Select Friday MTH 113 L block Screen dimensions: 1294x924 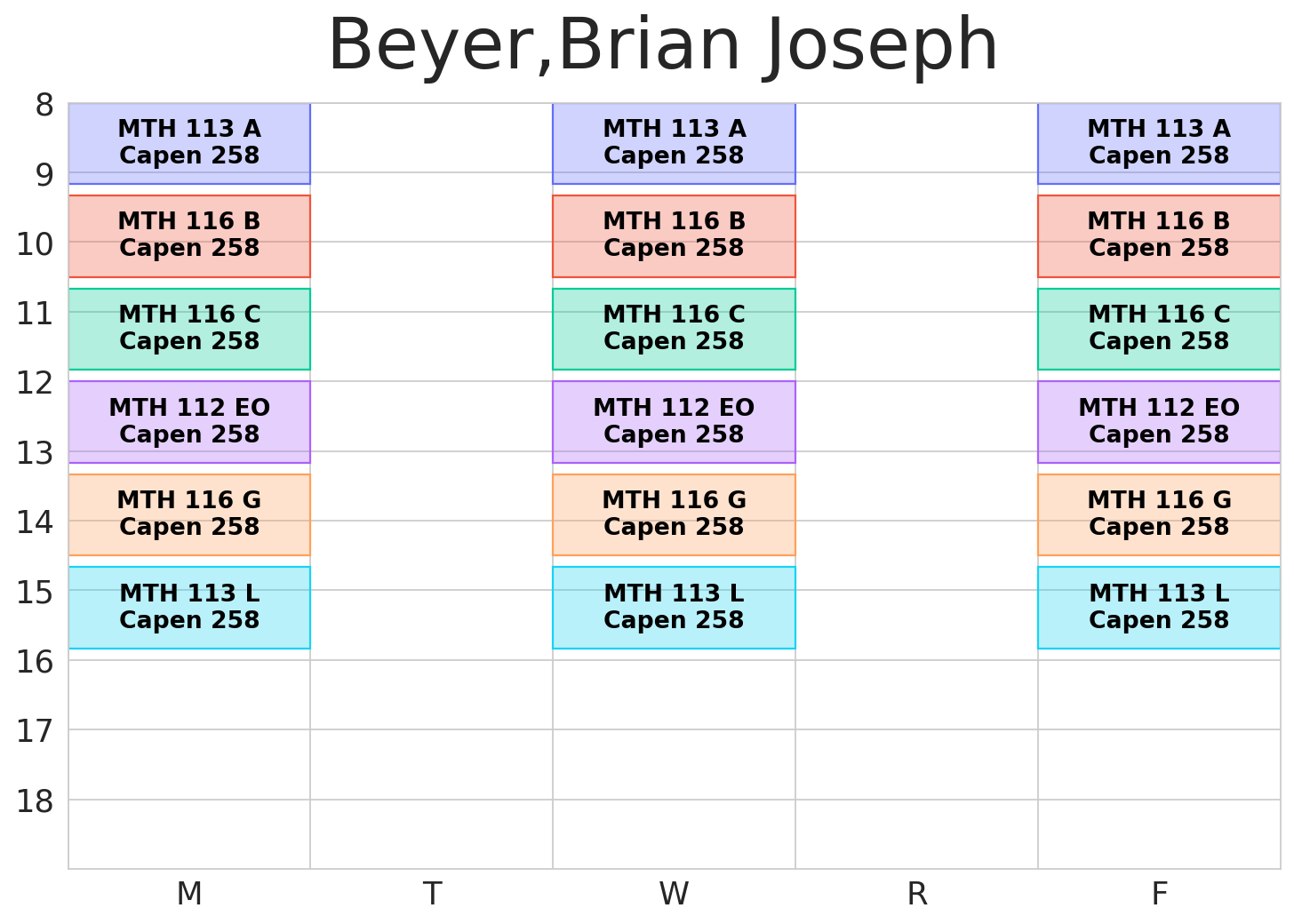click(1159, 608)
